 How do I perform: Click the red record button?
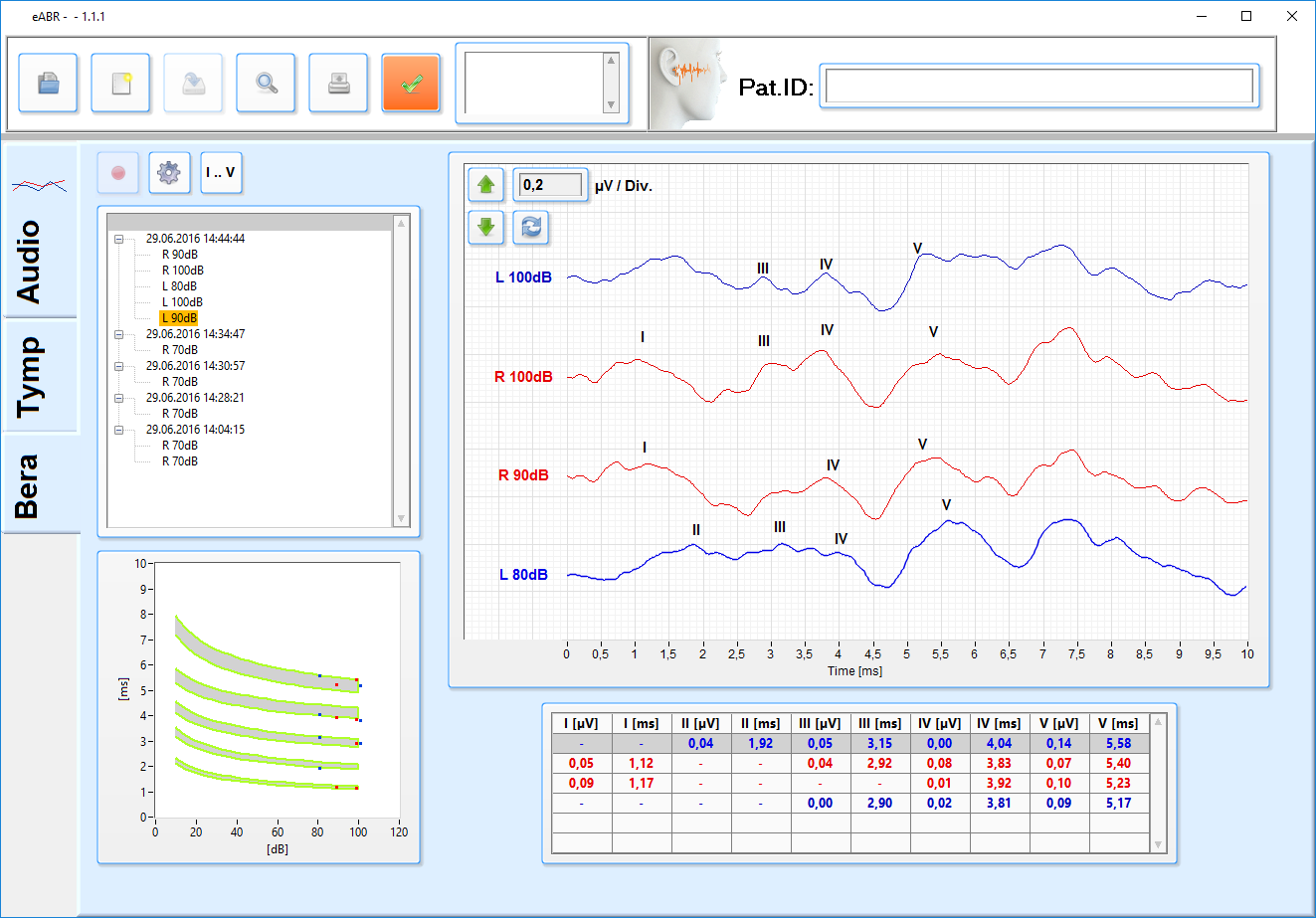pyautogui.click(x=118, y=173)
